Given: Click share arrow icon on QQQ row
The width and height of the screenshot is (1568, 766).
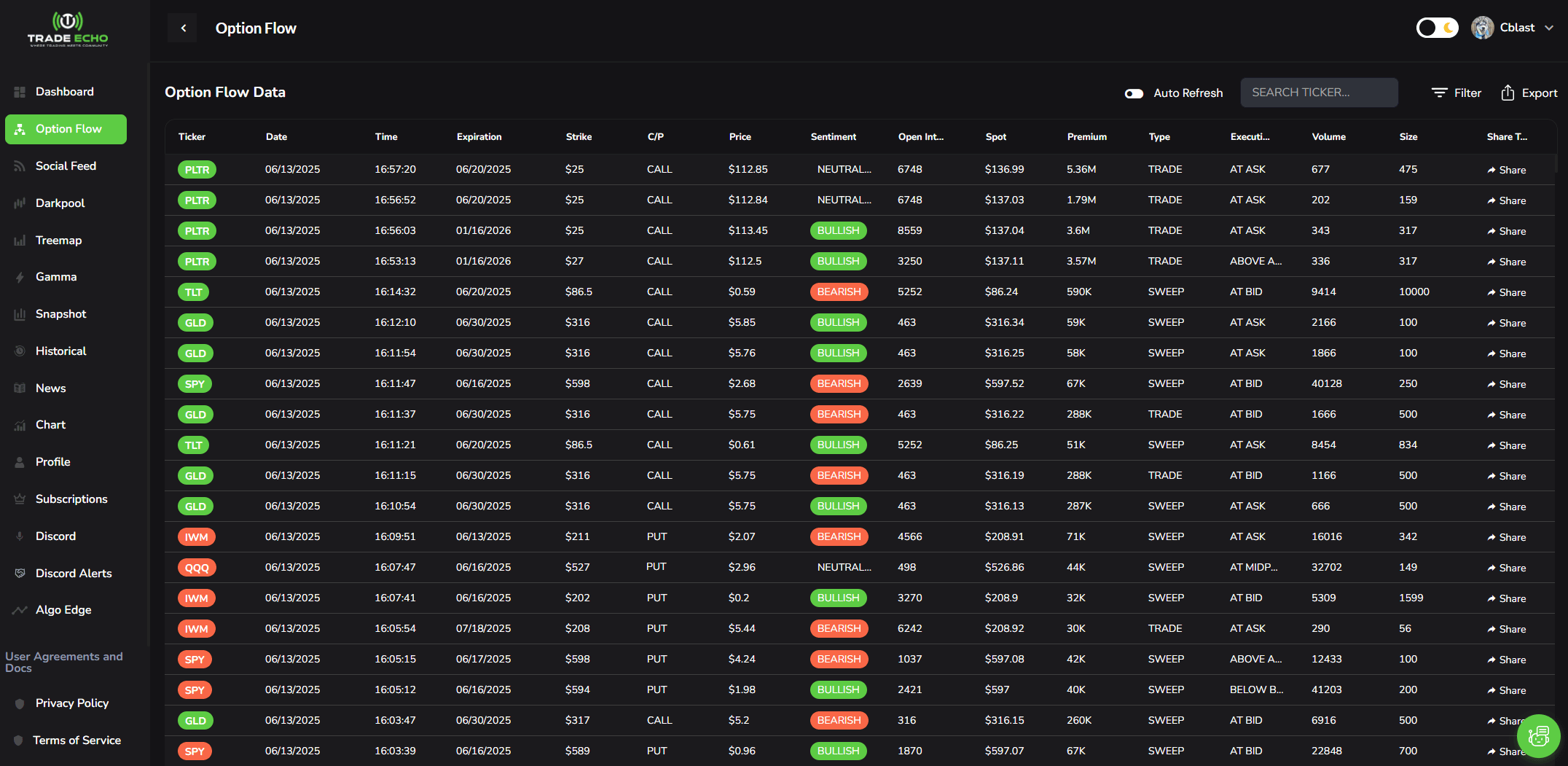Looking at the screenshot, I should [1491, 568].
